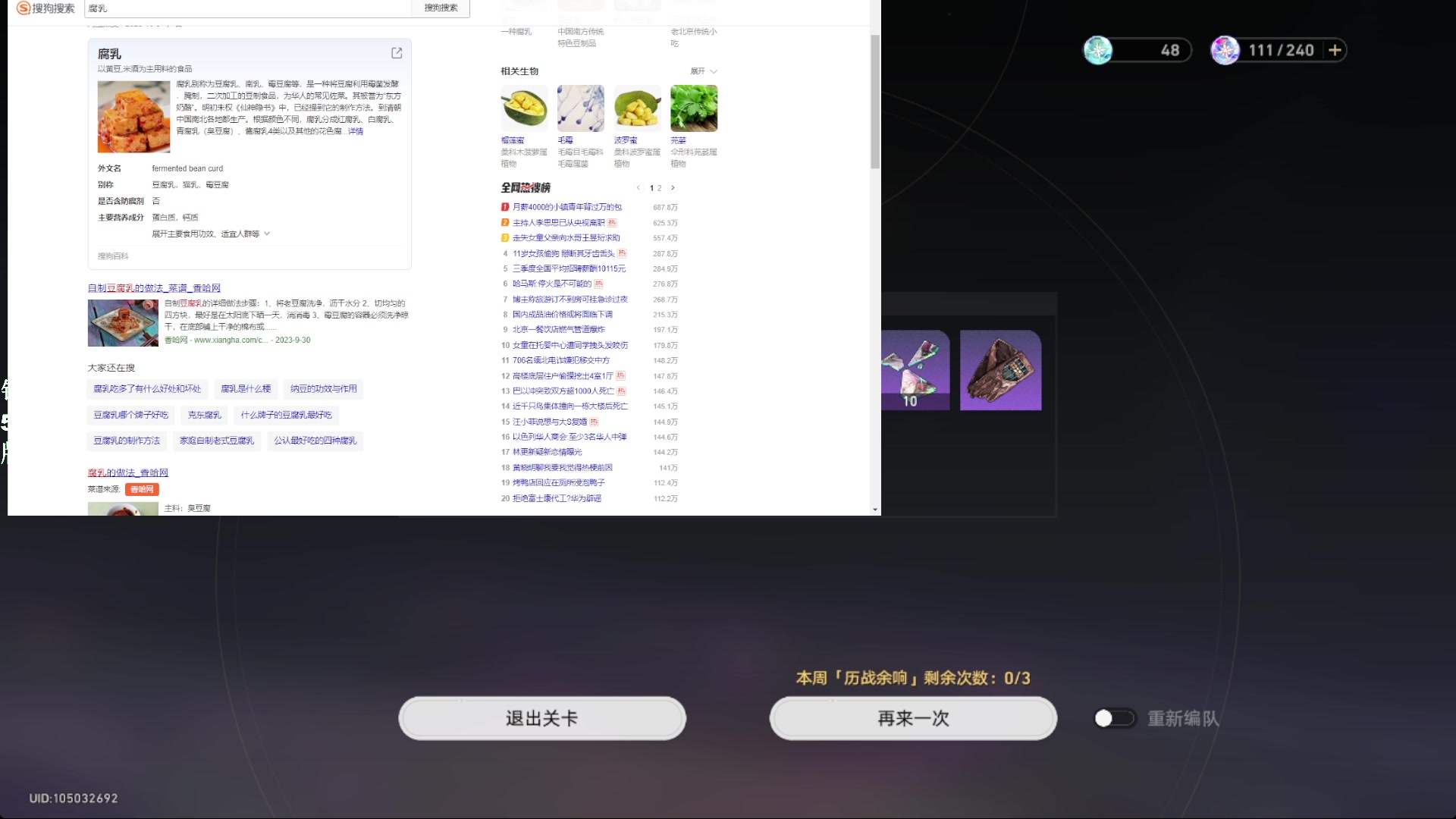Screen dimensions: 1456x819
Task: Click the teal currency icon showing 48
Action: [1097, 50]
